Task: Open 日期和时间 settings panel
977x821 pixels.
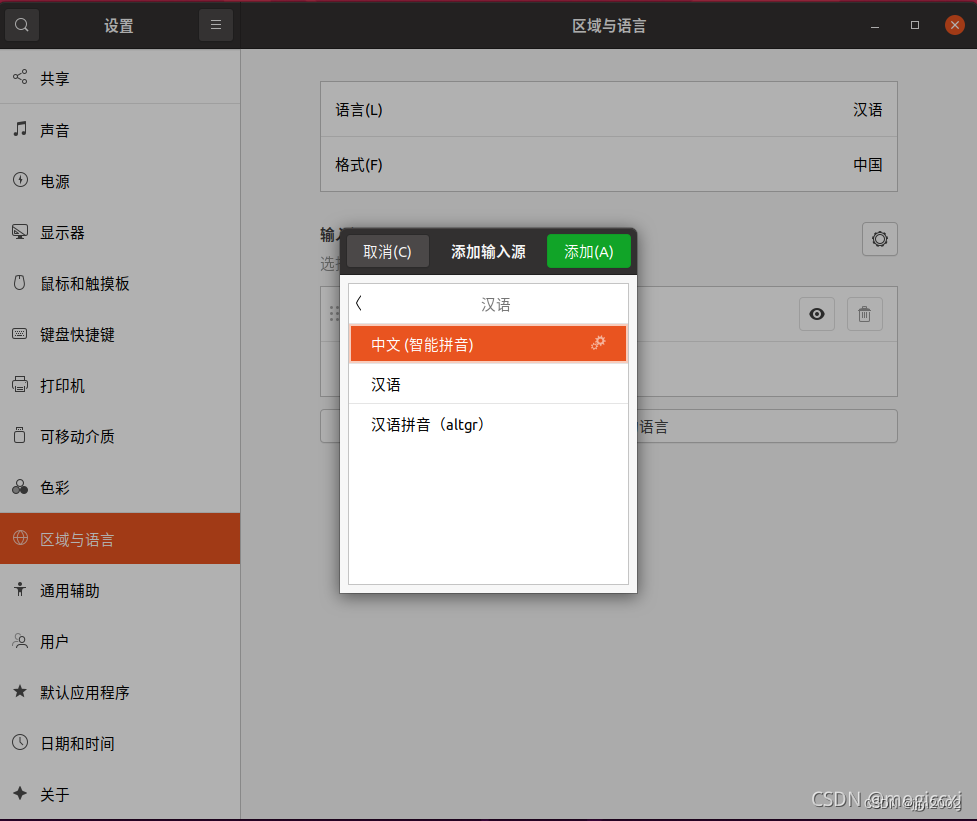Action: pos(120,743)
